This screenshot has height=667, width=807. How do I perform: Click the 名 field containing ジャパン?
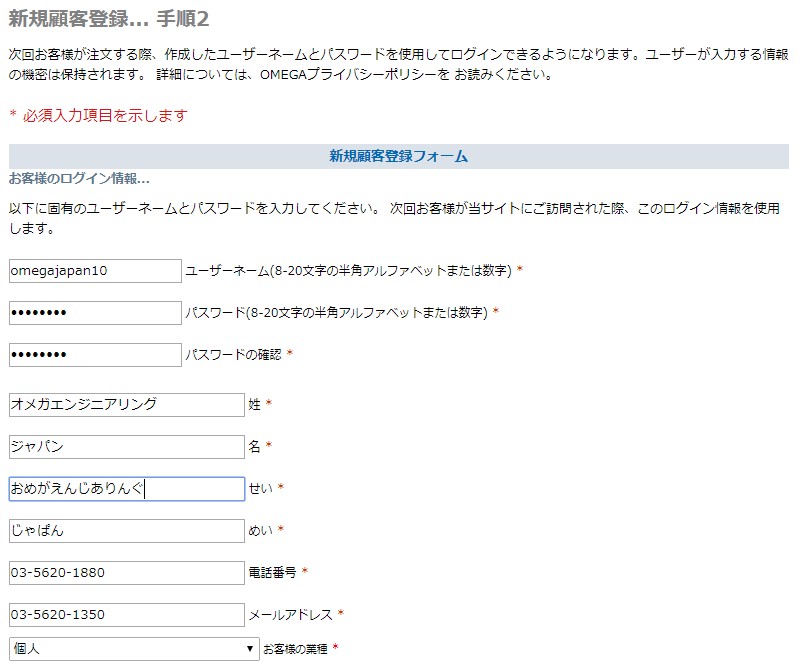(127, 447)
